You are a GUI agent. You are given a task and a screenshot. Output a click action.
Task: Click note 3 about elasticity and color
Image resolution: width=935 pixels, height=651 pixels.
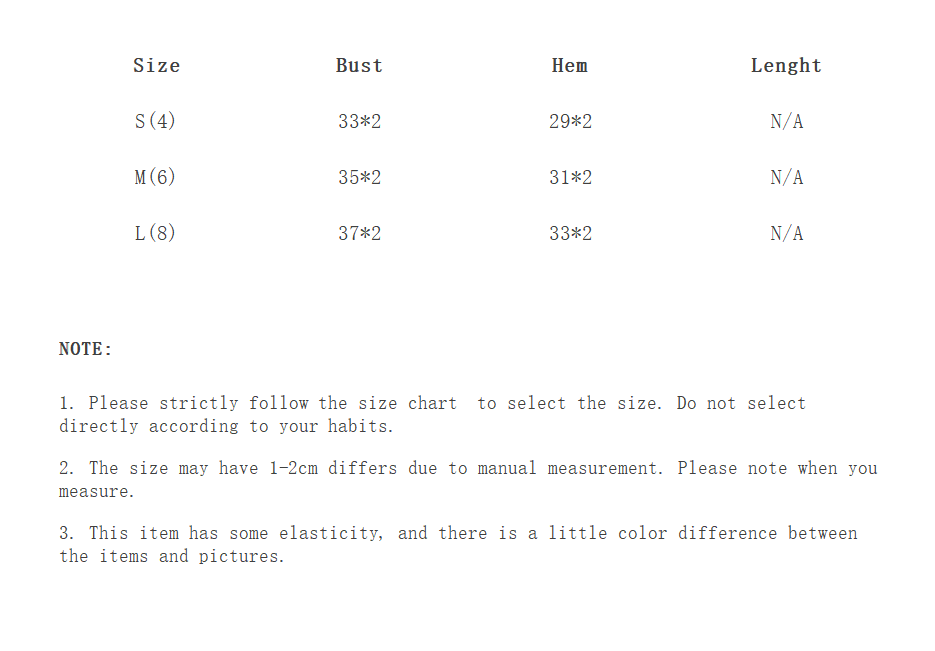click(457, 544)
